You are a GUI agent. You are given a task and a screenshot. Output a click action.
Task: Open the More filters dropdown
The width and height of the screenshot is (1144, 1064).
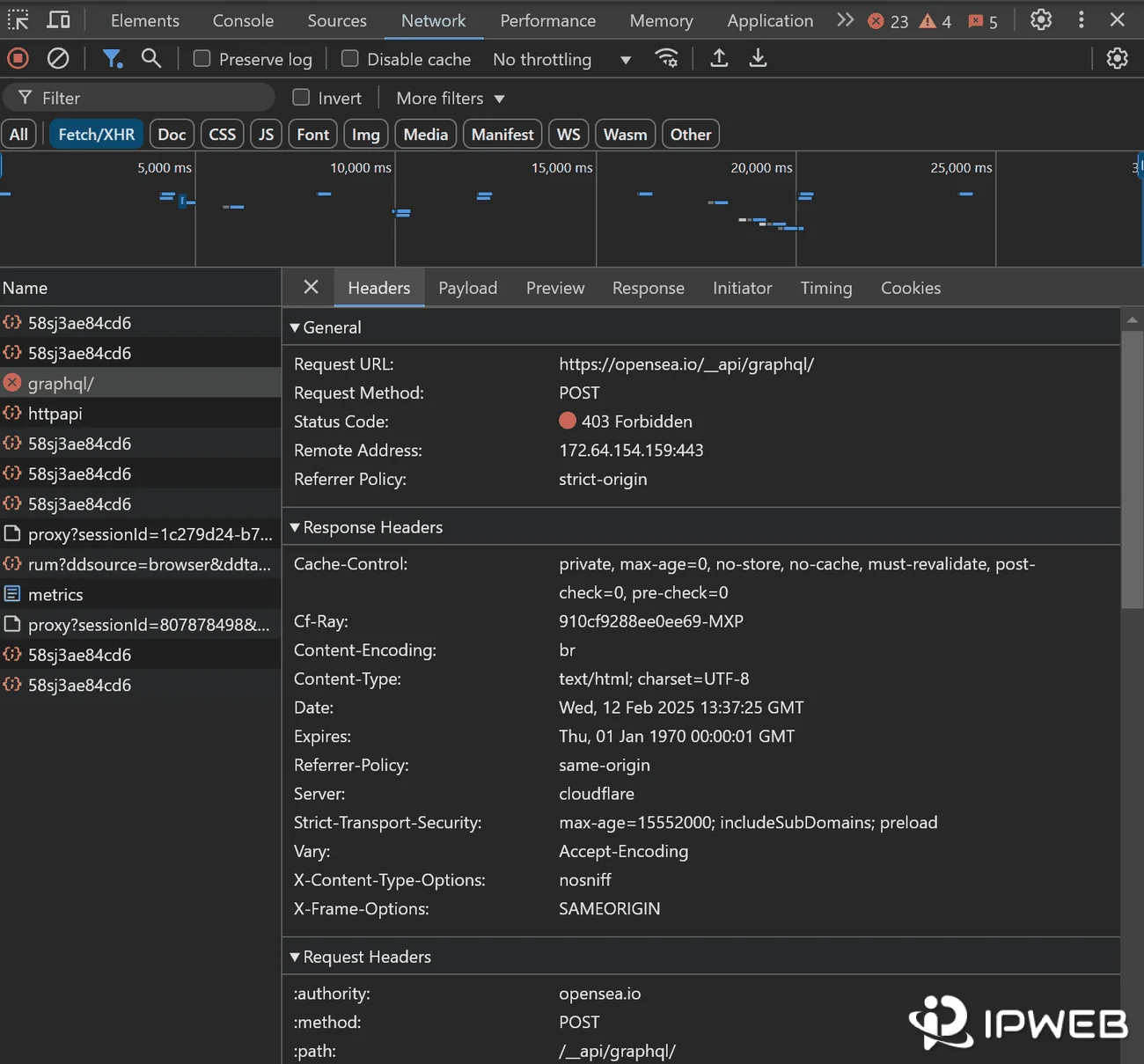click(x=450, y=98)
